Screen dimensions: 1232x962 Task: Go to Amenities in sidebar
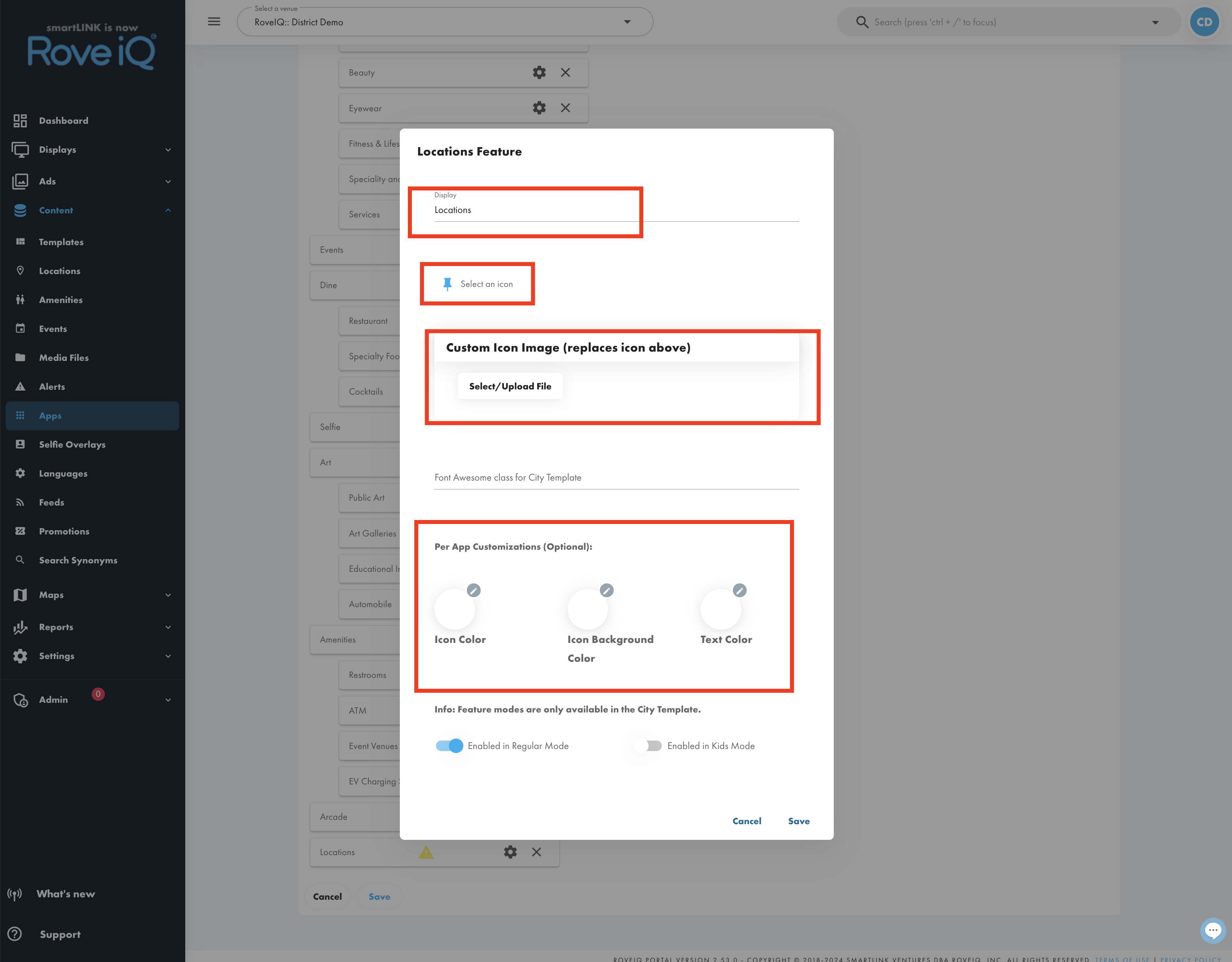pos(92,300)
